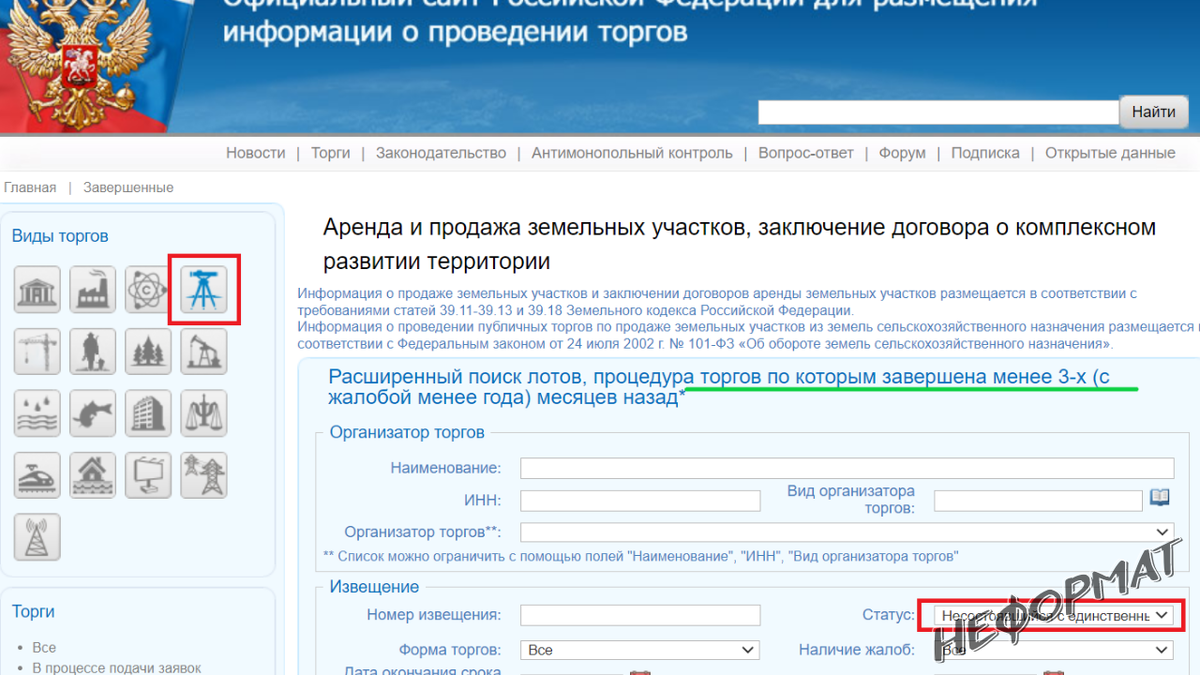Screen dimensions: 1200x675
Task: Open the state property (columned building) category
Action: (37, 290)
